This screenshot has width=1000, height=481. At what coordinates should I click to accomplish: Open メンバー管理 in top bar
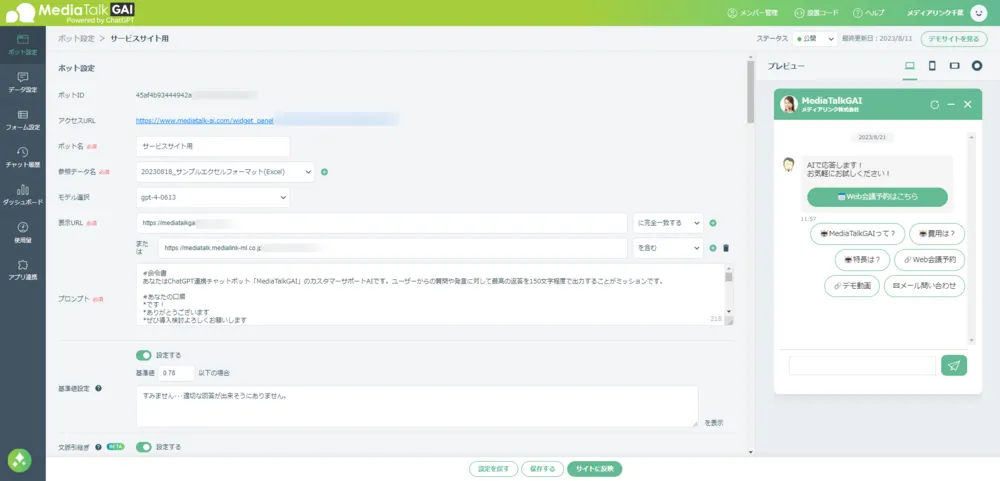point(753,13)
